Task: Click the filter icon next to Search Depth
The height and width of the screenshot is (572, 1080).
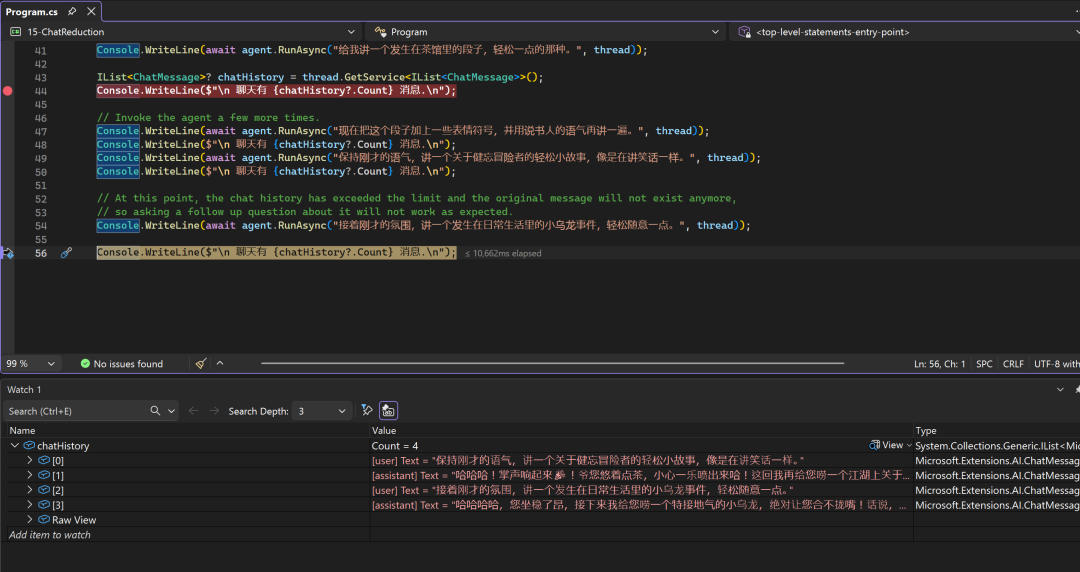Action: [366, 411]
